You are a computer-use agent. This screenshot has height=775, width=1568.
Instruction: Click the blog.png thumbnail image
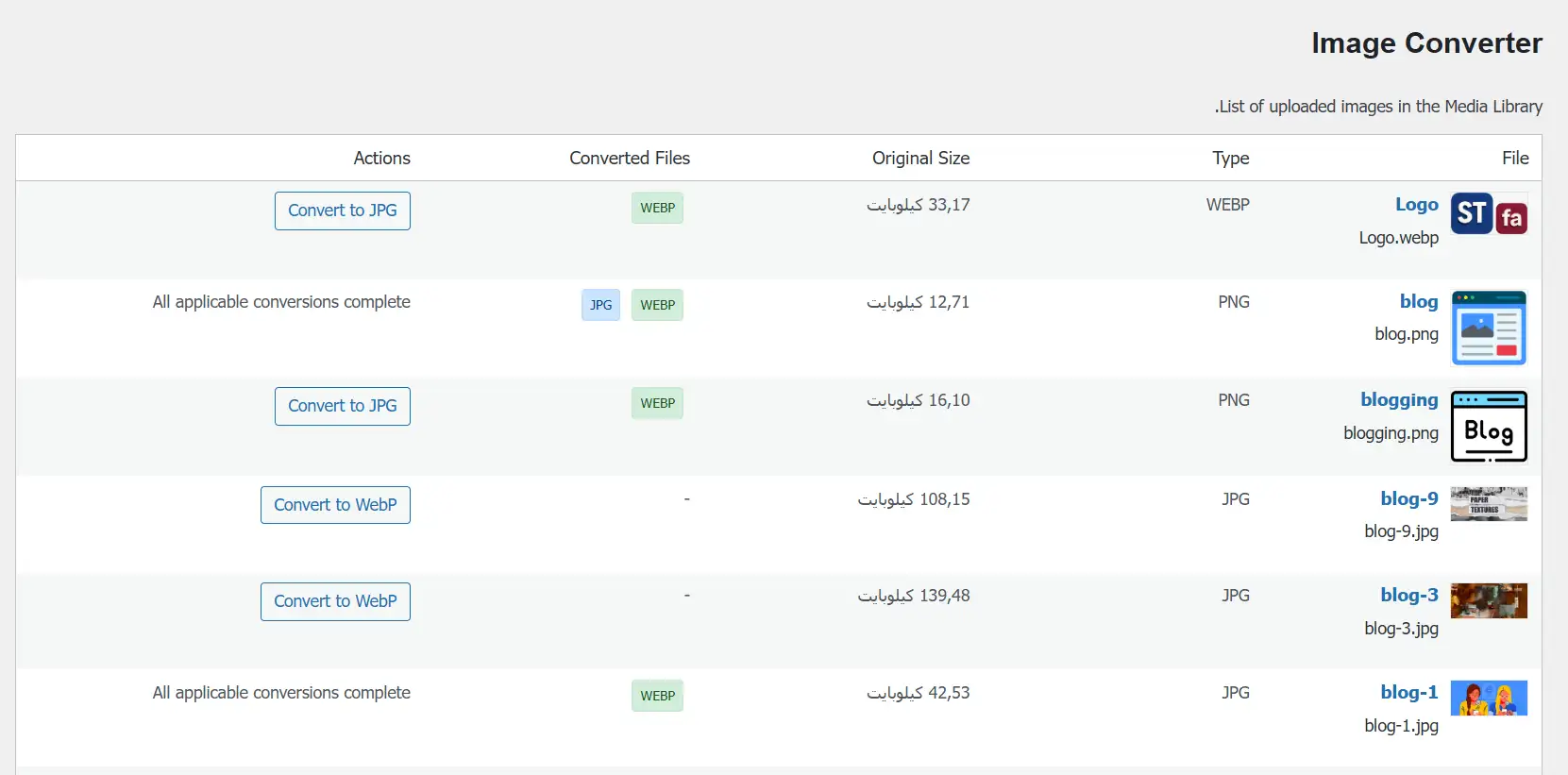[1489, 329]
